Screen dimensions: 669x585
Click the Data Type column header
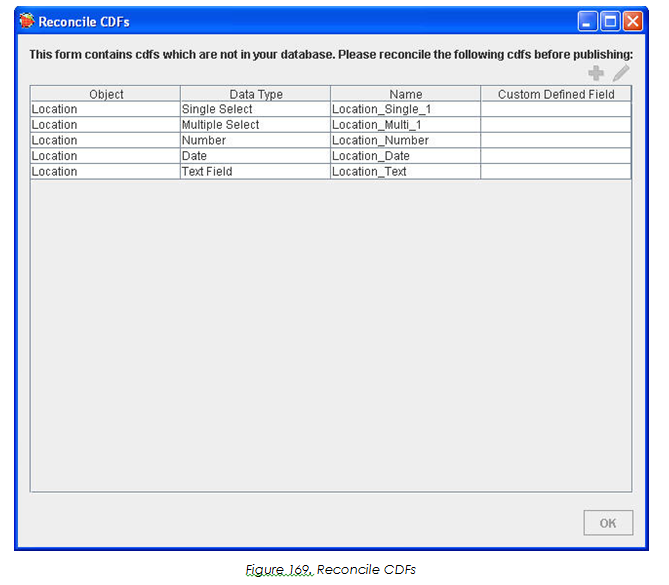tap(256, 94)
